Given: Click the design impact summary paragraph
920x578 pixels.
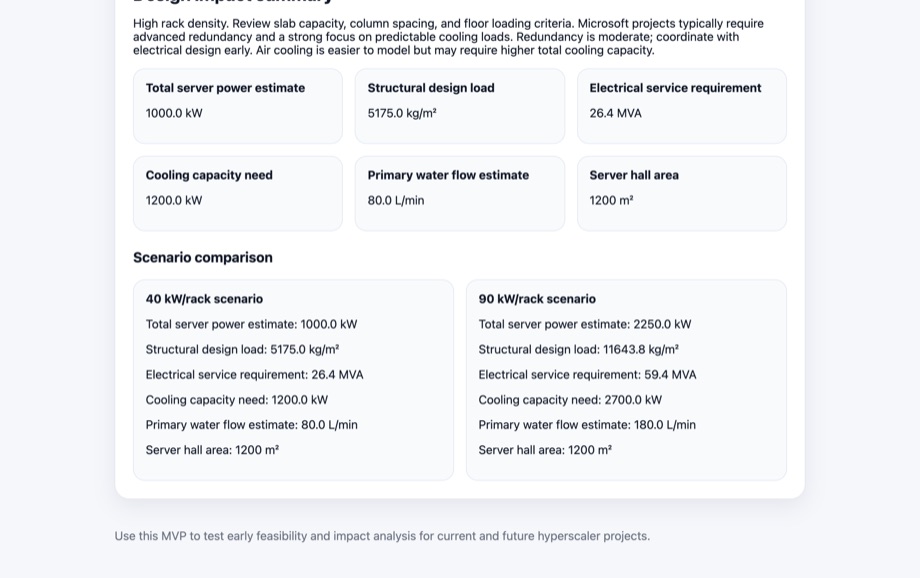Looking at the screenshot, I should coord(448,37).
